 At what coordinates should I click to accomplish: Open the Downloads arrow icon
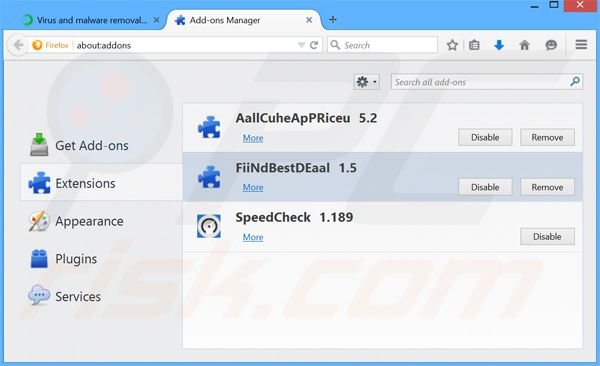pyautogui.click(x=499, y=45)
